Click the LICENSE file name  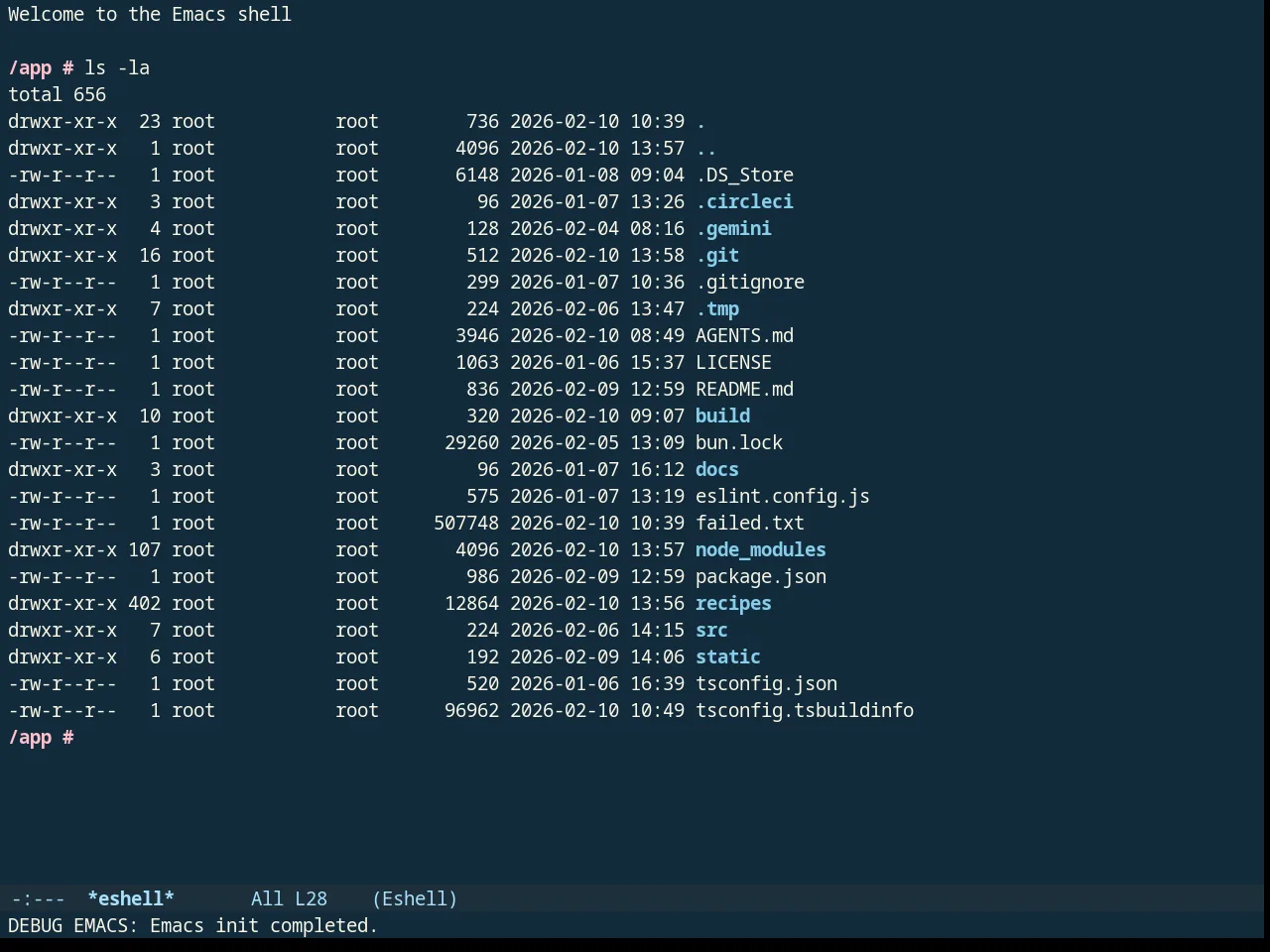733,362
